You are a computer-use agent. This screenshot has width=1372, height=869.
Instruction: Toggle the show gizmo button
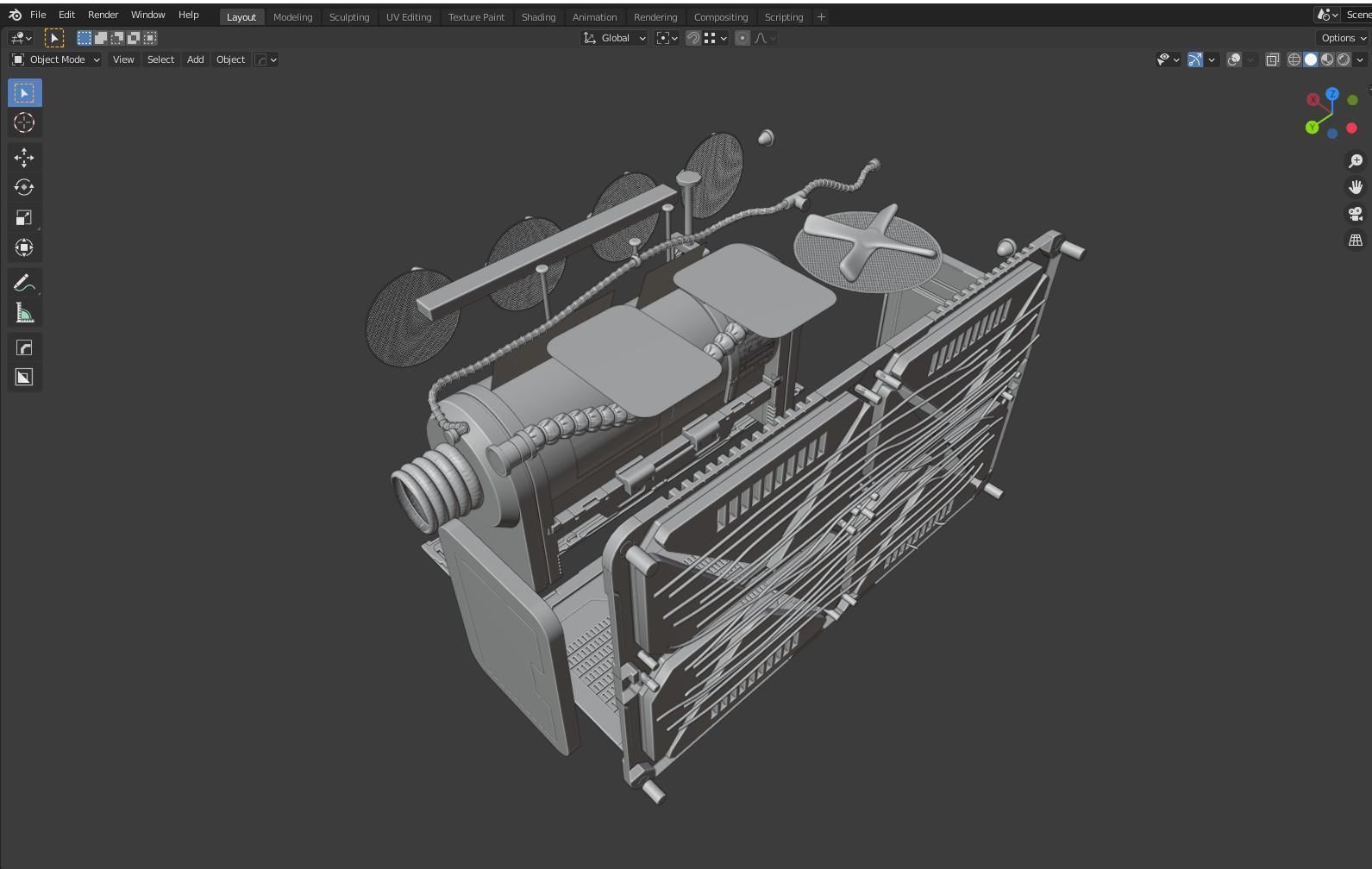[1195, 59]
